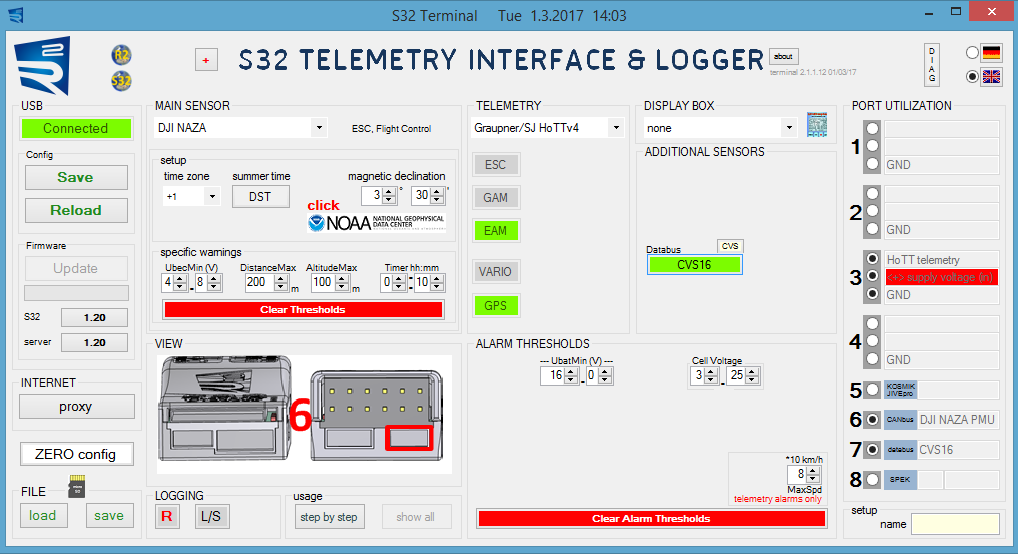Click the R2 round badge icon
Viewport: 1018px width, 554px height.
pyautogui.click(x=121, y=55)
